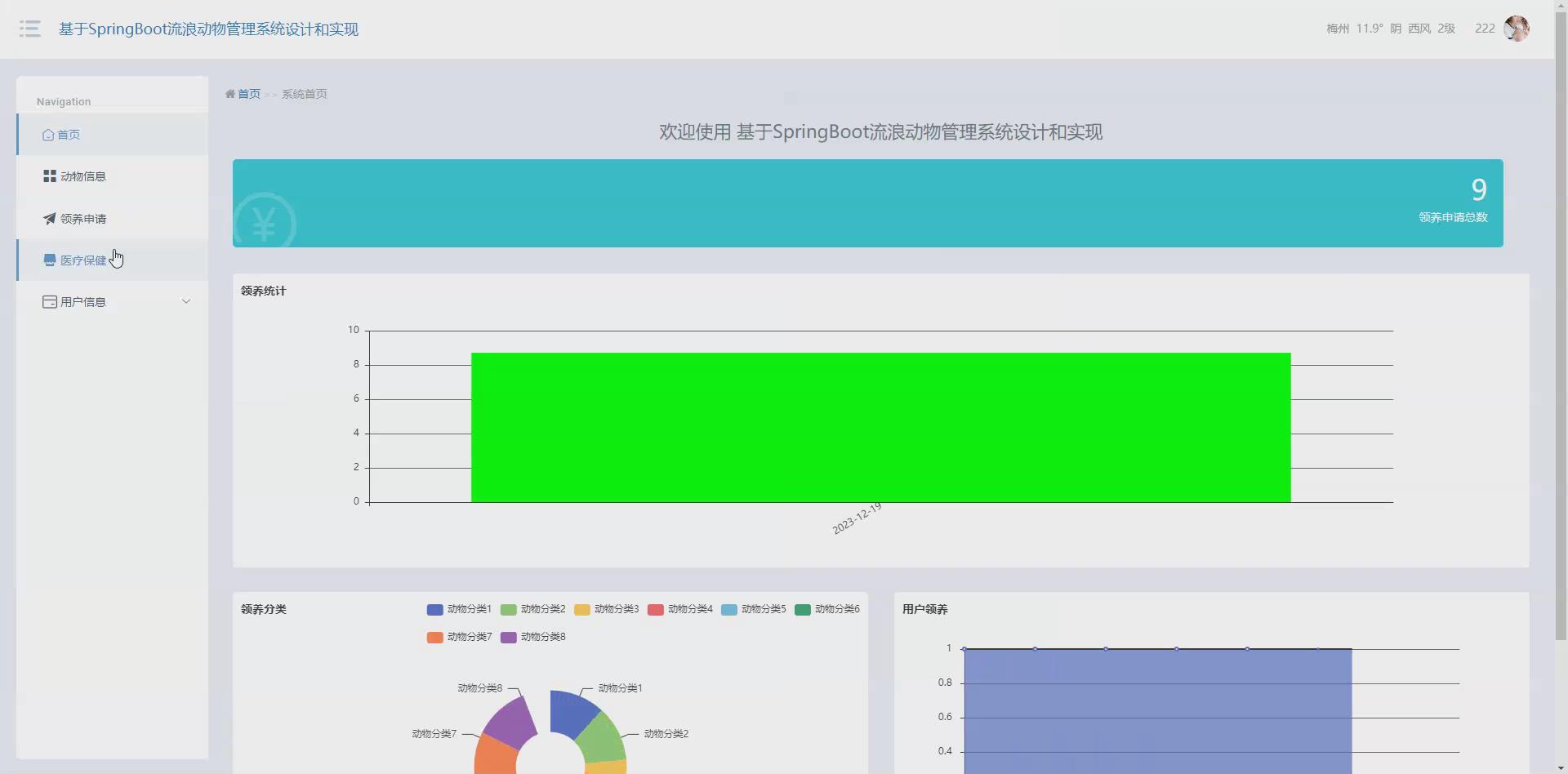Toggle 动物分类8 legend entry

(532, 638)
